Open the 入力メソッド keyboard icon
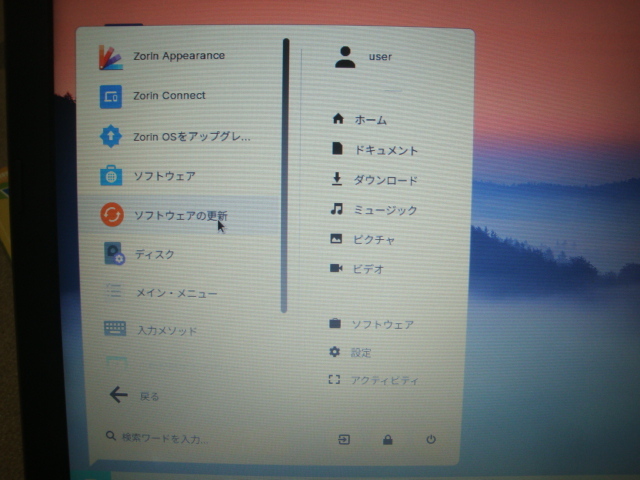640x480 pixels. point(115,329)
